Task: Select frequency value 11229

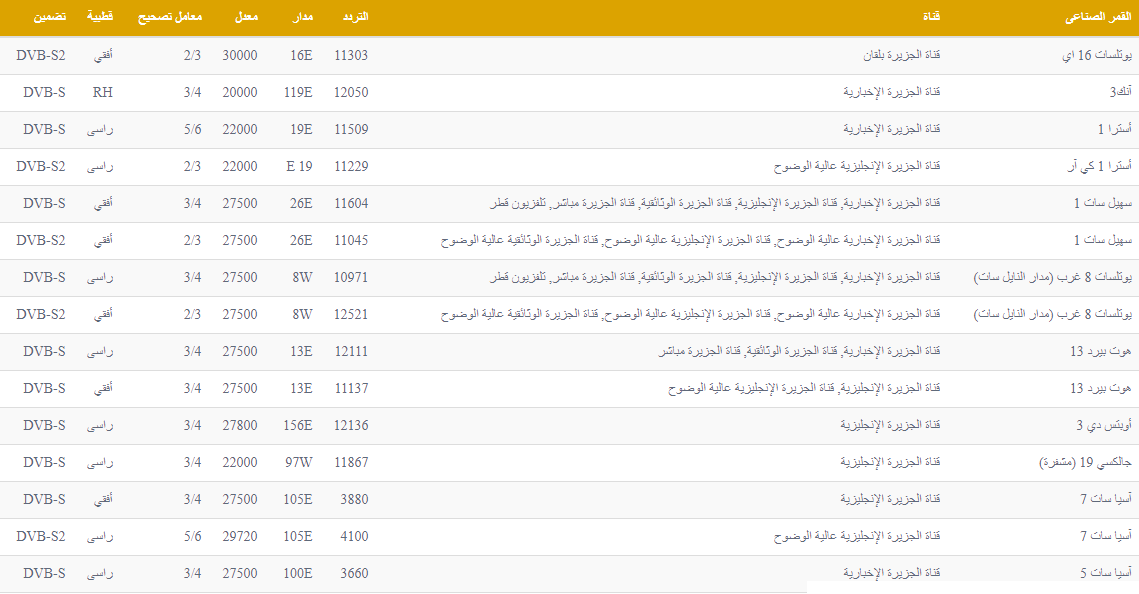Action: [351, 166]
